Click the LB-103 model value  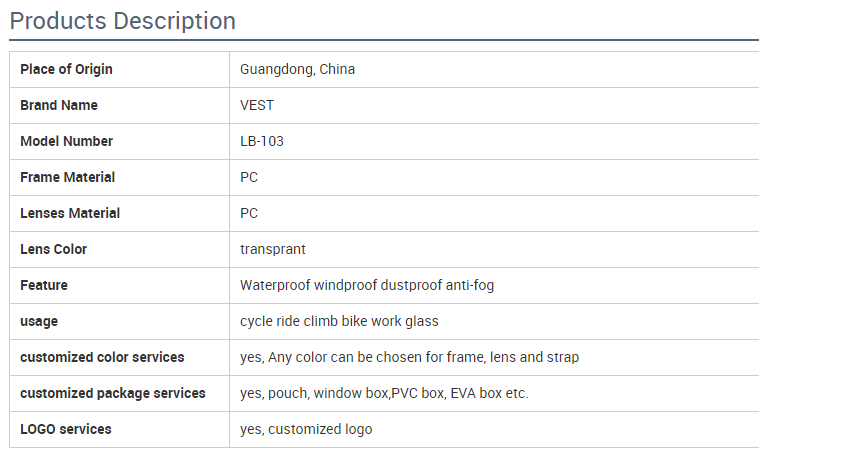pos(262,141)
